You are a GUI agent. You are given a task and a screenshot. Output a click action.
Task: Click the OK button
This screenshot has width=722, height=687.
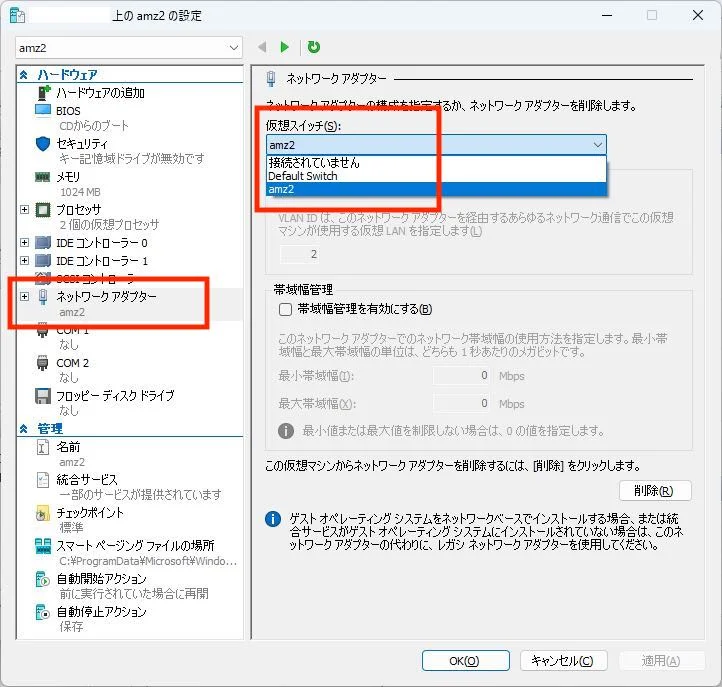(465, 661)
